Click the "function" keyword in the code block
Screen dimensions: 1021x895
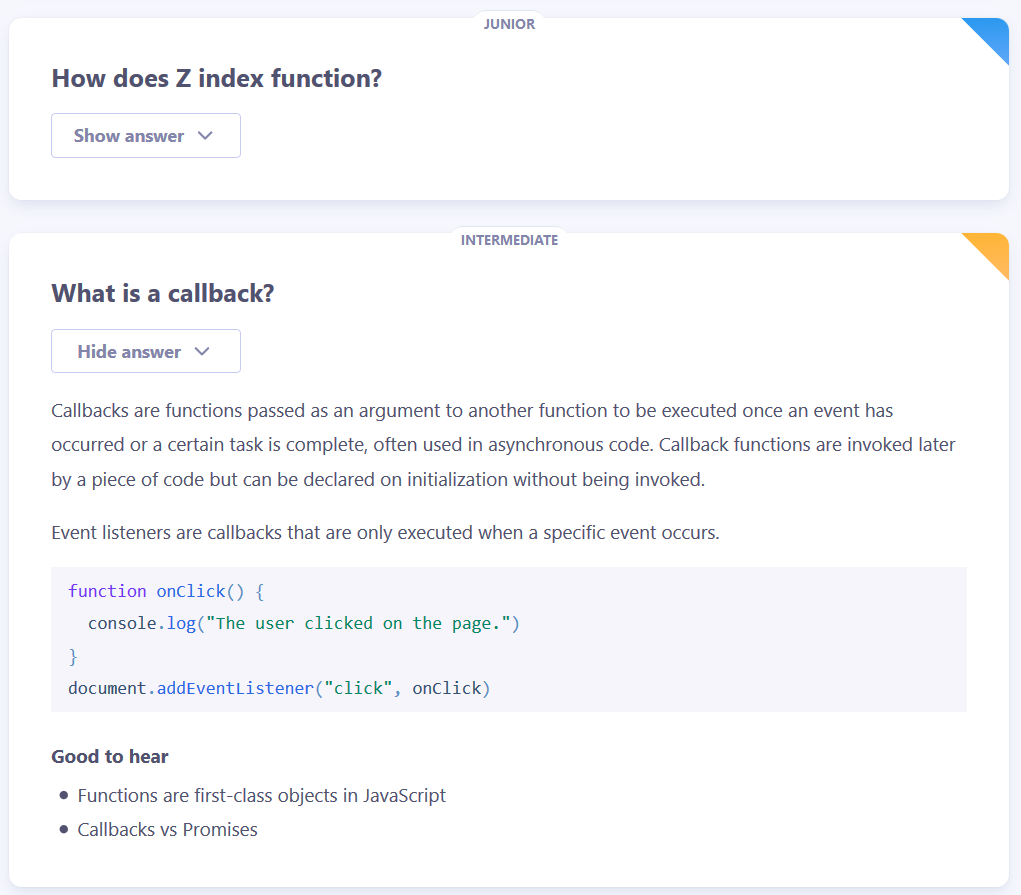click(107, 591)
